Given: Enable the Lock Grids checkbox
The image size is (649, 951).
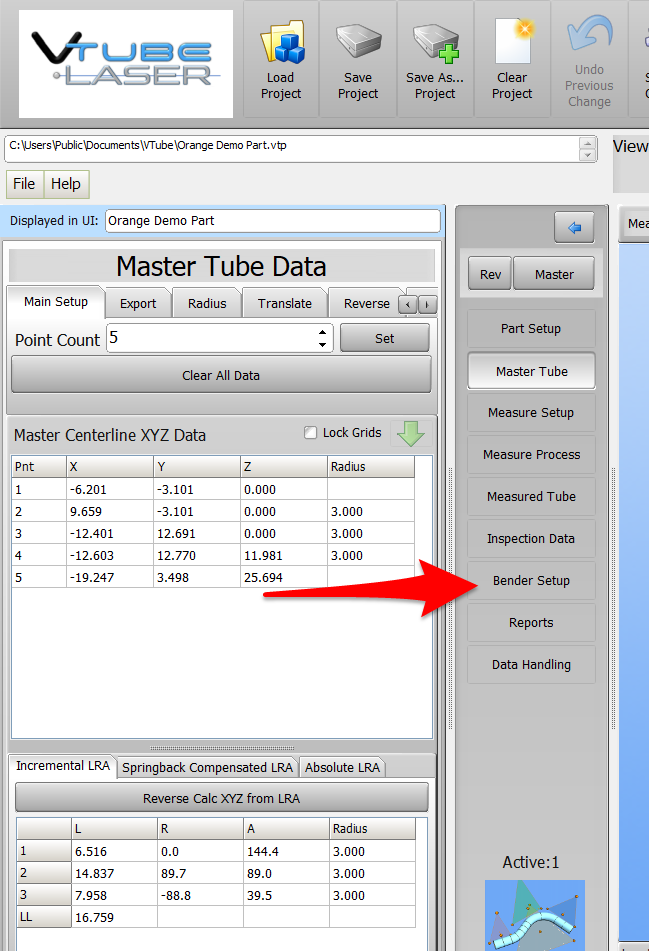Looking at the screenshot, I should point(310,433).
